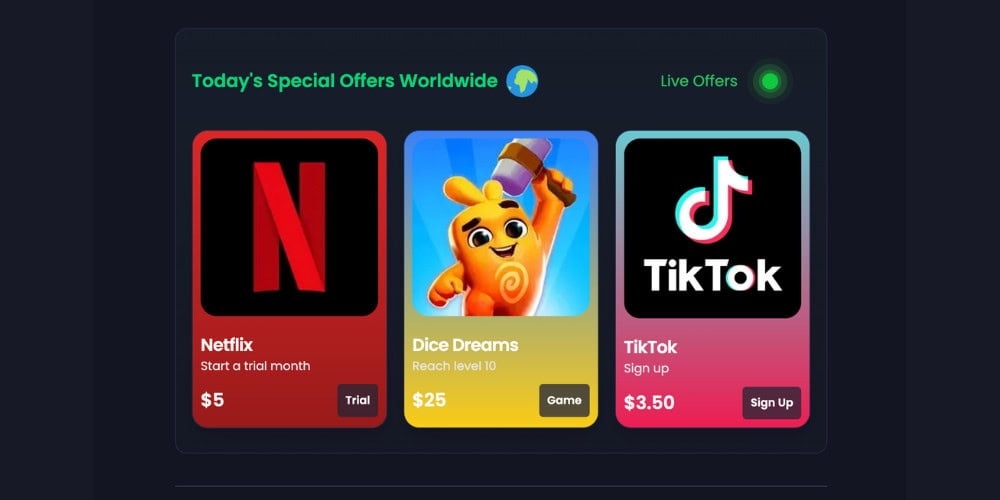The height and width of the screenshot is (500, 1000).
Task: Click the globe icon beside Worldwide heading
Action: pos(522,82)
